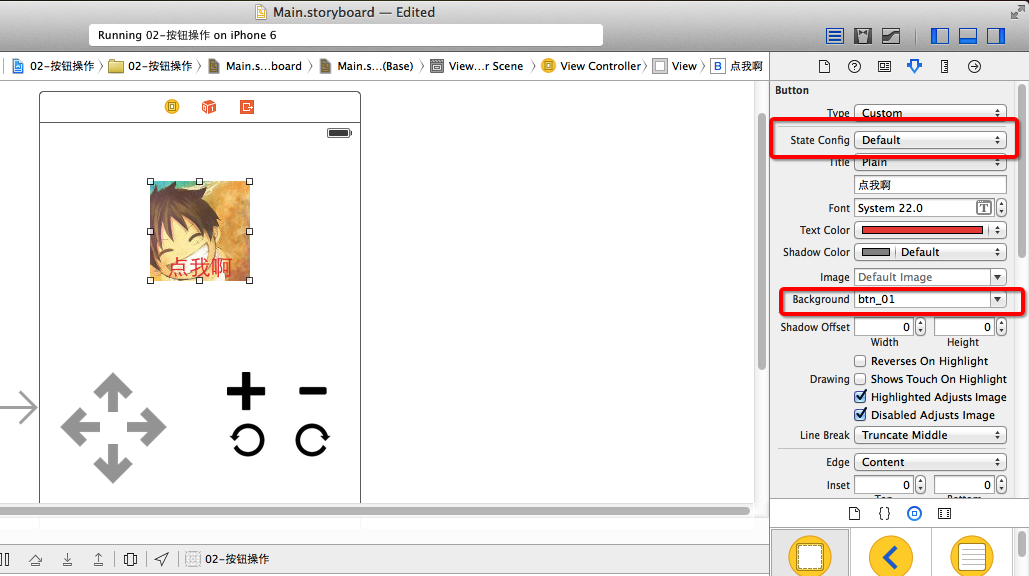This screenshot has height=576, width=1029.
Task: Open the Text Color dropdown arrows
Action: (998, 230)
